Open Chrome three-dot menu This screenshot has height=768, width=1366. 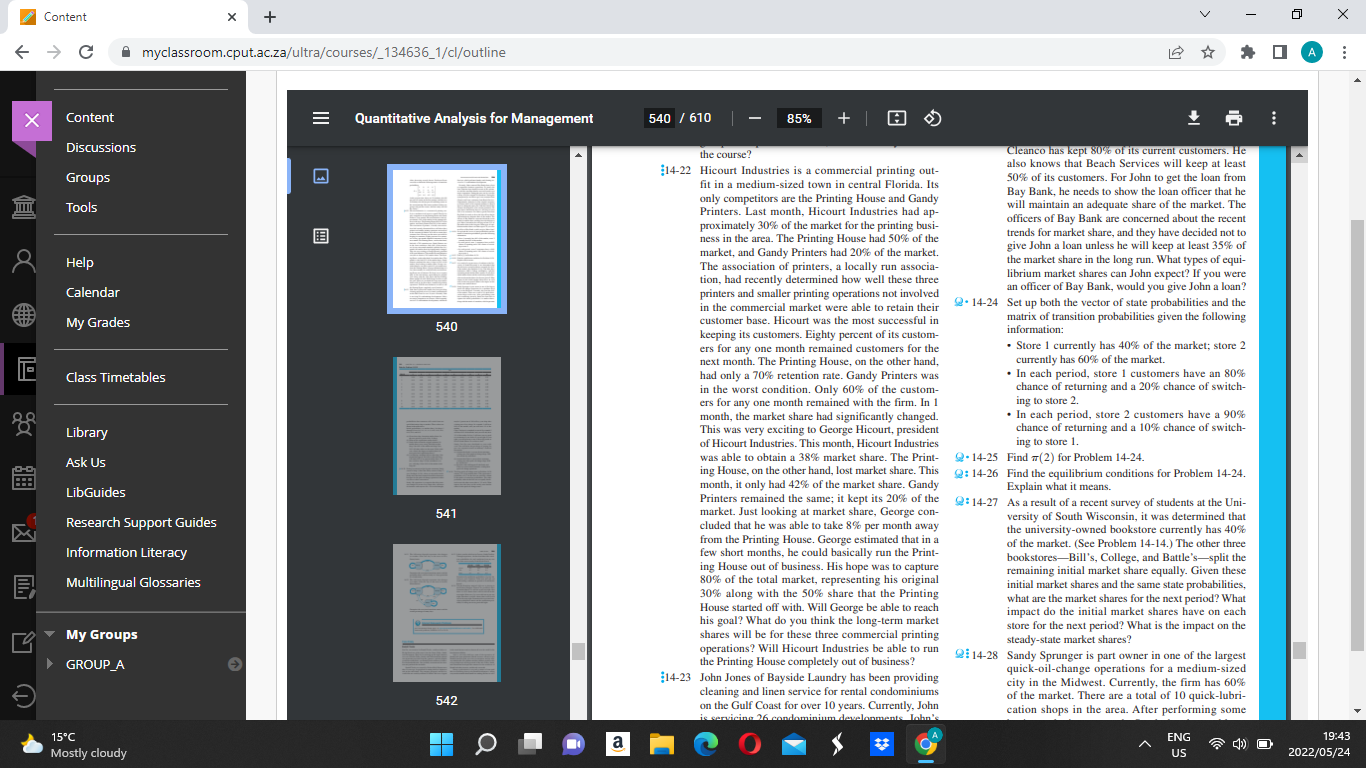click(1343, 52)
